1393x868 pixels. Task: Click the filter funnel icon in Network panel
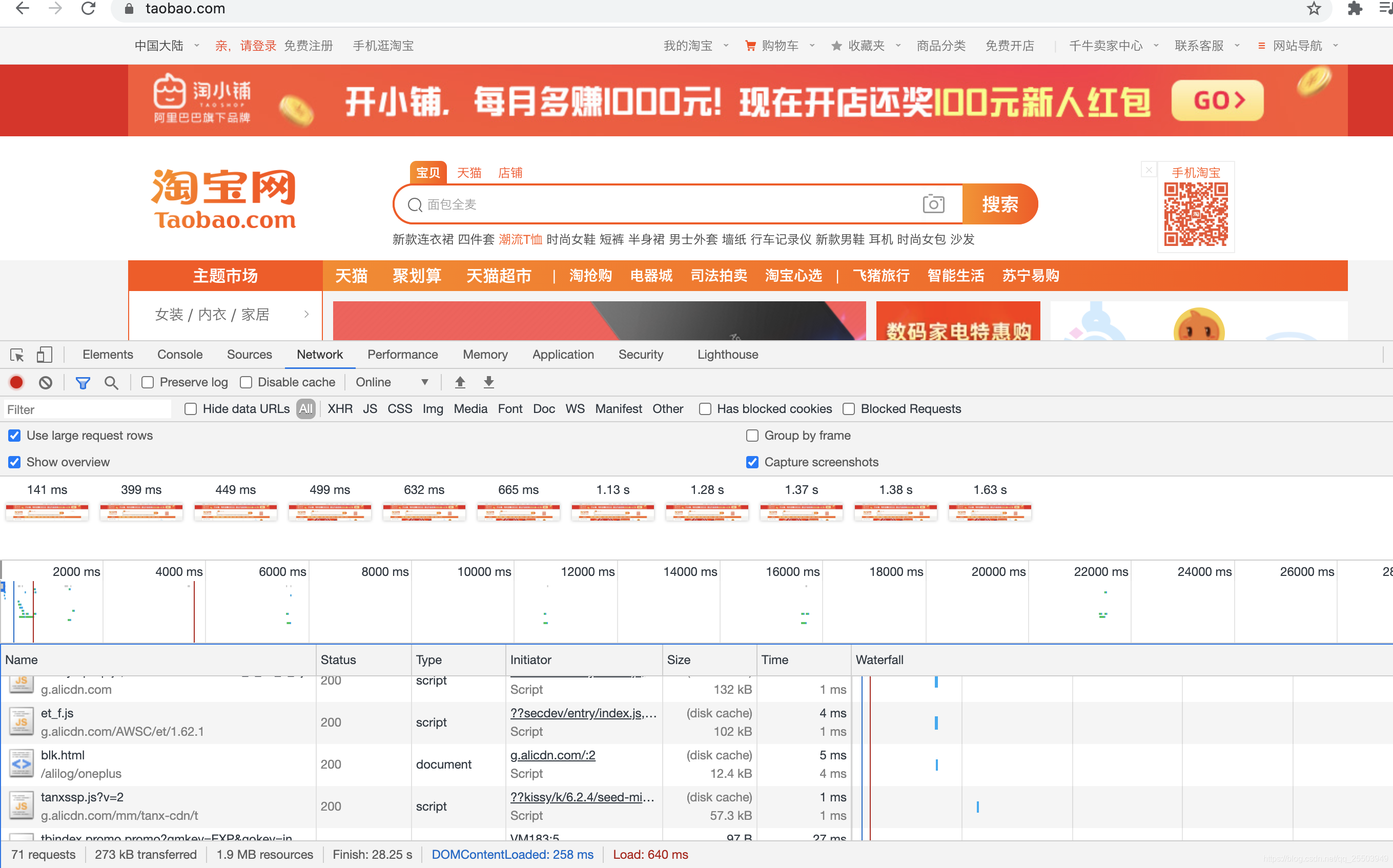click(82, 382)
